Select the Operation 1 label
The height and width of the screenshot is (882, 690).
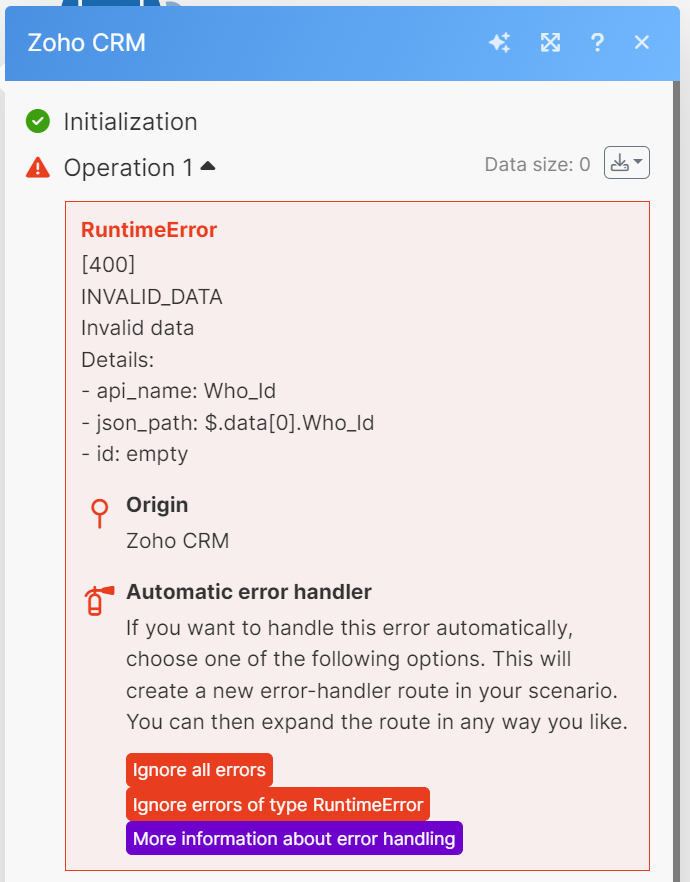(128, 168)
